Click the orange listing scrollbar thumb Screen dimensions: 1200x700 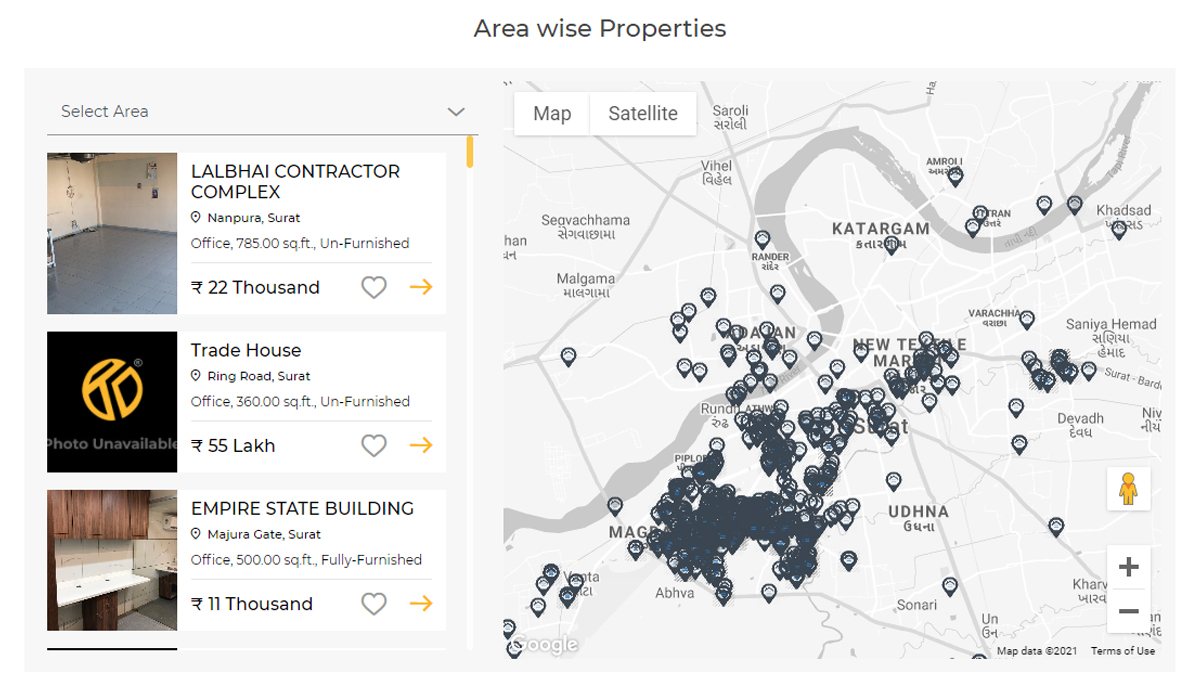(x=470, y=152)
